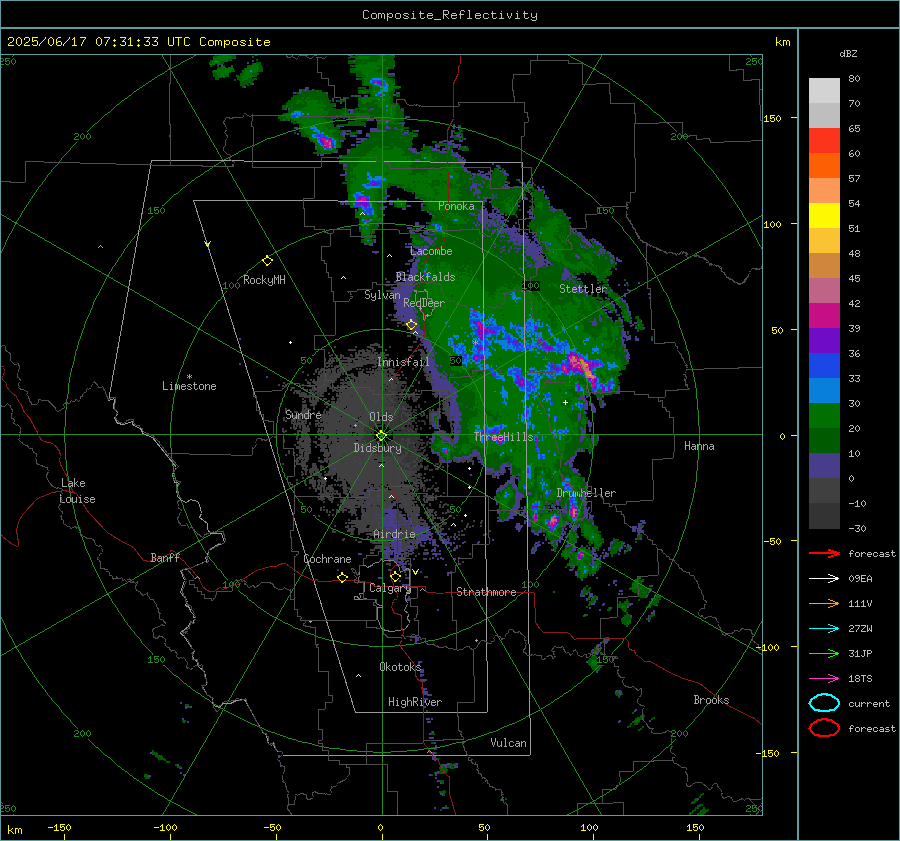900x841 pixels.
Task: Click the Hanna city label
Action: click(699, 446)
